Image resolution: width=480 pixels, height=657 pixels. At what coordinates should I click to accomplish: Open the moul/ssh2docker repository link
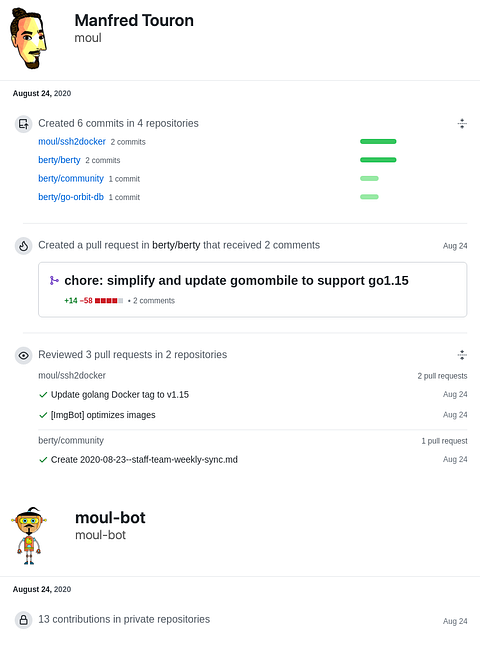[x=72, y=142]
